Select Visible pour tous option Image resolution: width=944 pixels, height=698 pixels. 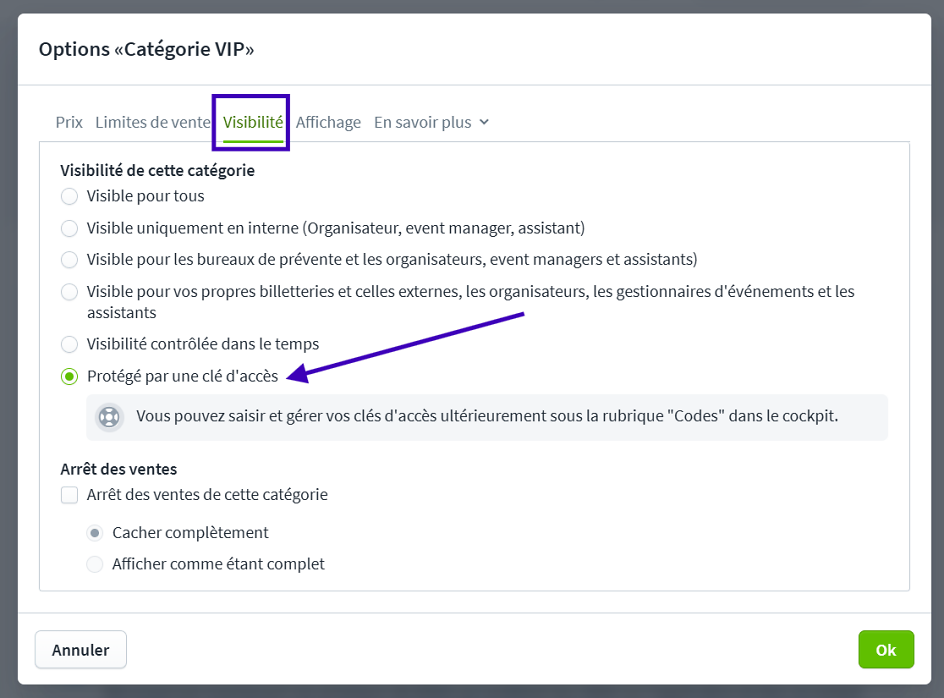[x=69, y=196]
